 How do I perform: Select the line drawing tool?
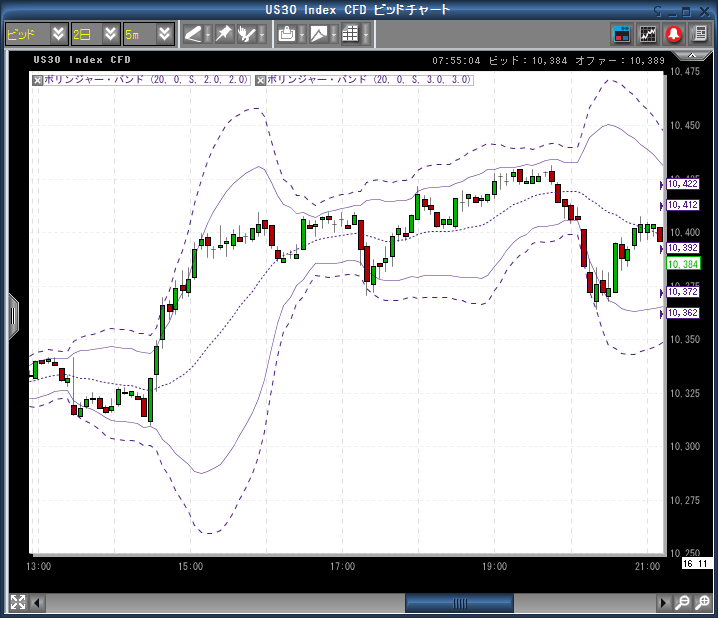point(192,34)
